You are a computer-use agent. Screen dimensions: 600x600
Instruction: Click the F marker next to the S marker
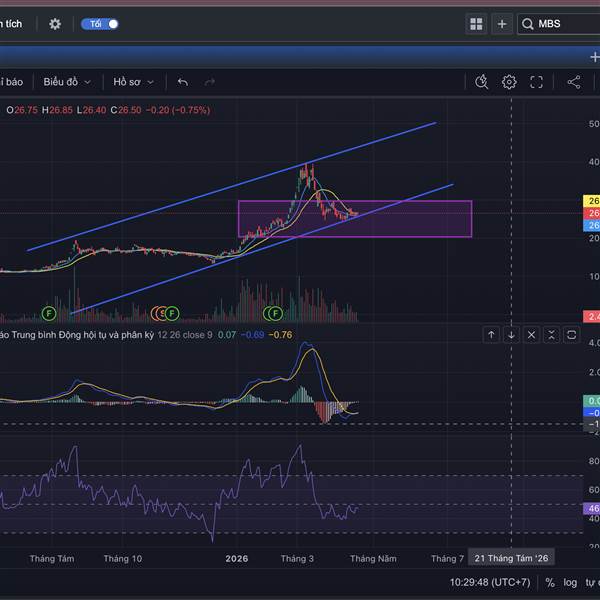[x=172, y=314]
